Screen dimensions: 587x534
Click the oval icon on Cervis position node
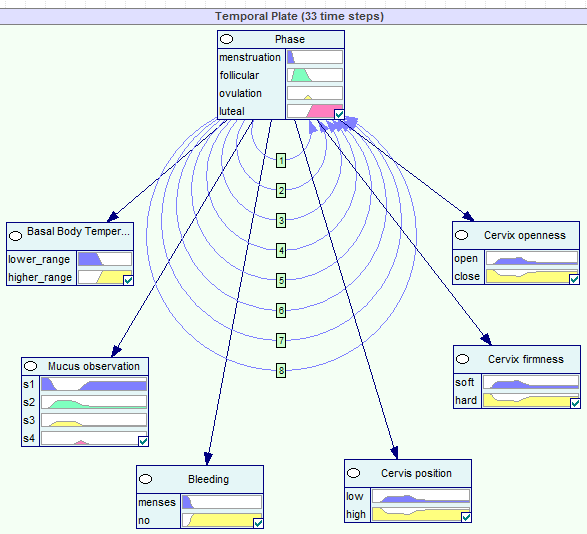353,473
